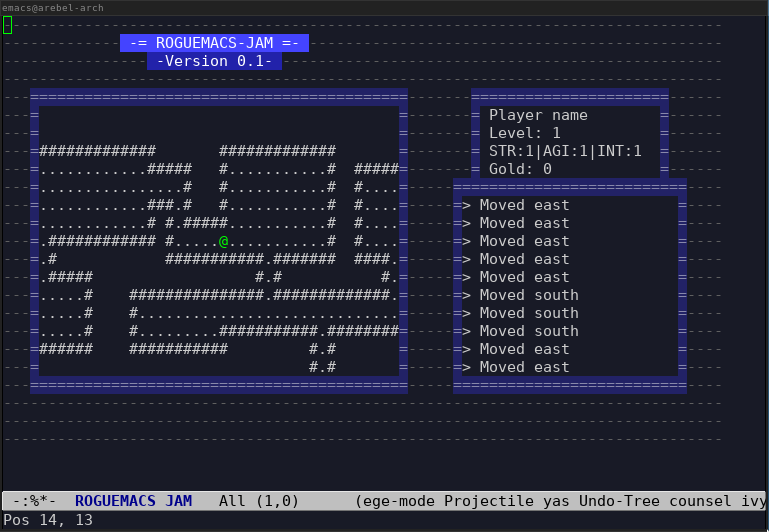Click the ROGUEMACS-JAM title banner
This screenshot has width=769, height=532.
(x=214, y=43)
